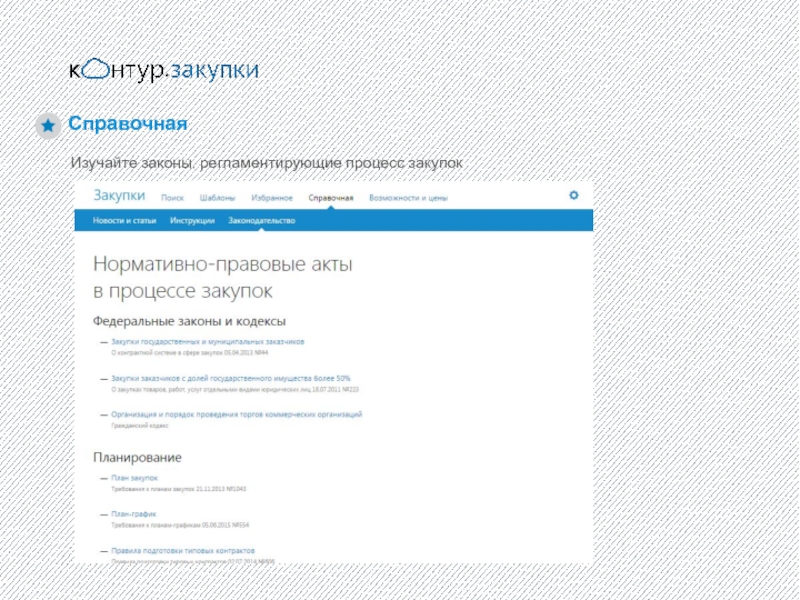Click the Планирование section heading
This screenshot has height=600, width=800.
[x=137, y=457]
